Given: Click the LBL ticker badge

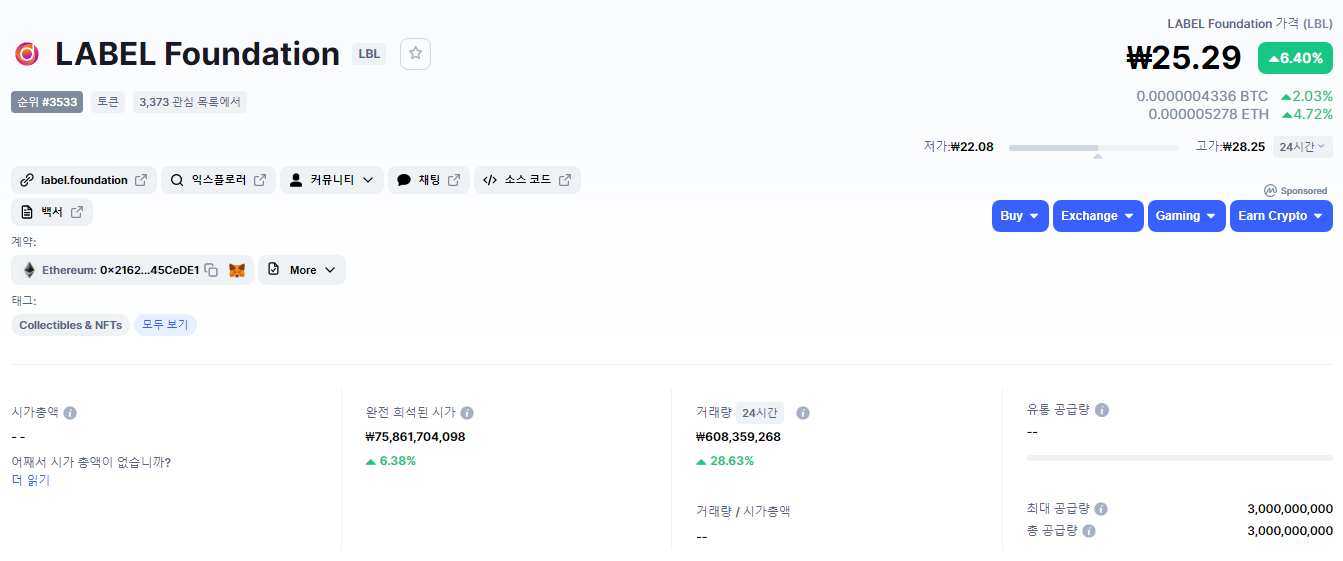Looking at the screenshot, I should (369, 54).
